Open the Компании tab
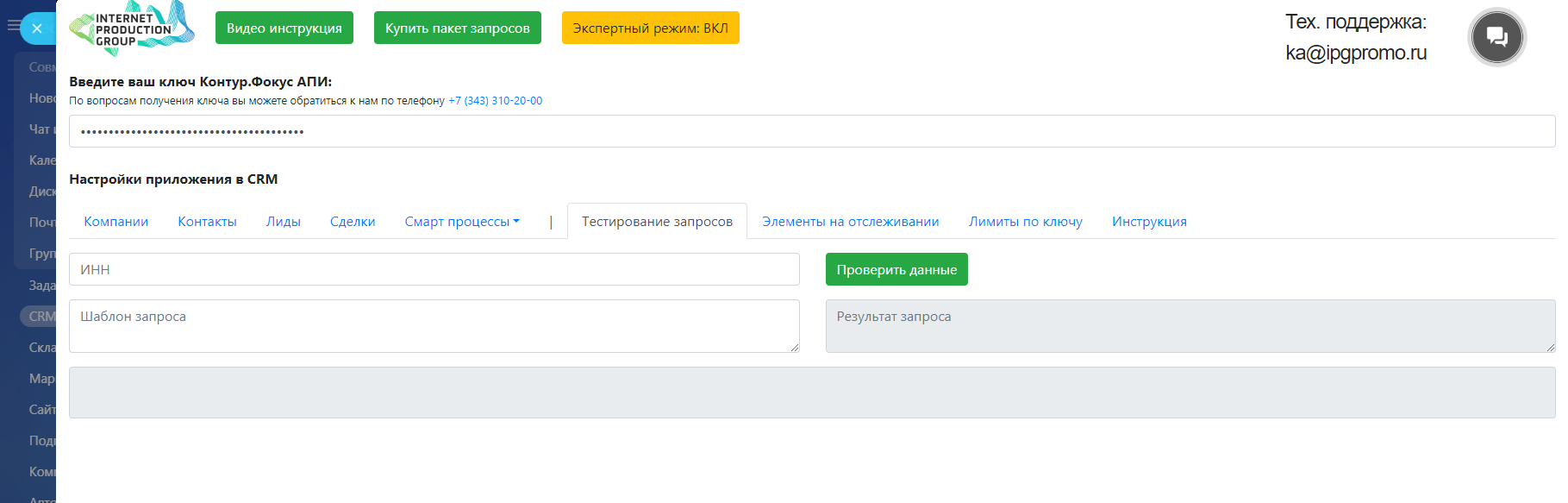 [x=116, y=222]
